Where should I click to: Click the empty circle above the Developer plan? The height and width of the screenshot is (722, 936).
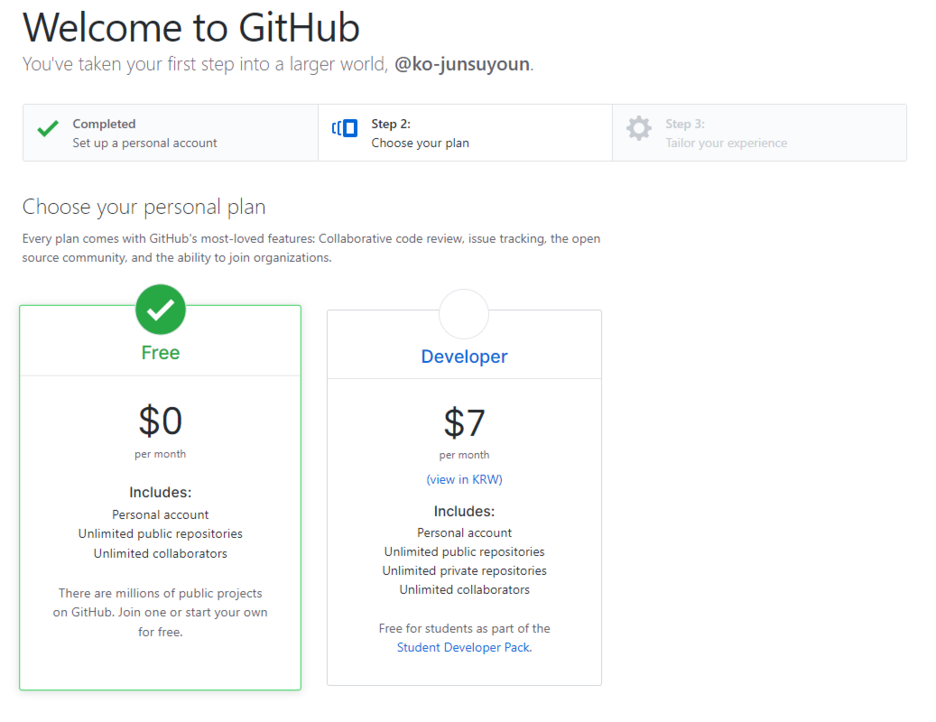[463, 311]
